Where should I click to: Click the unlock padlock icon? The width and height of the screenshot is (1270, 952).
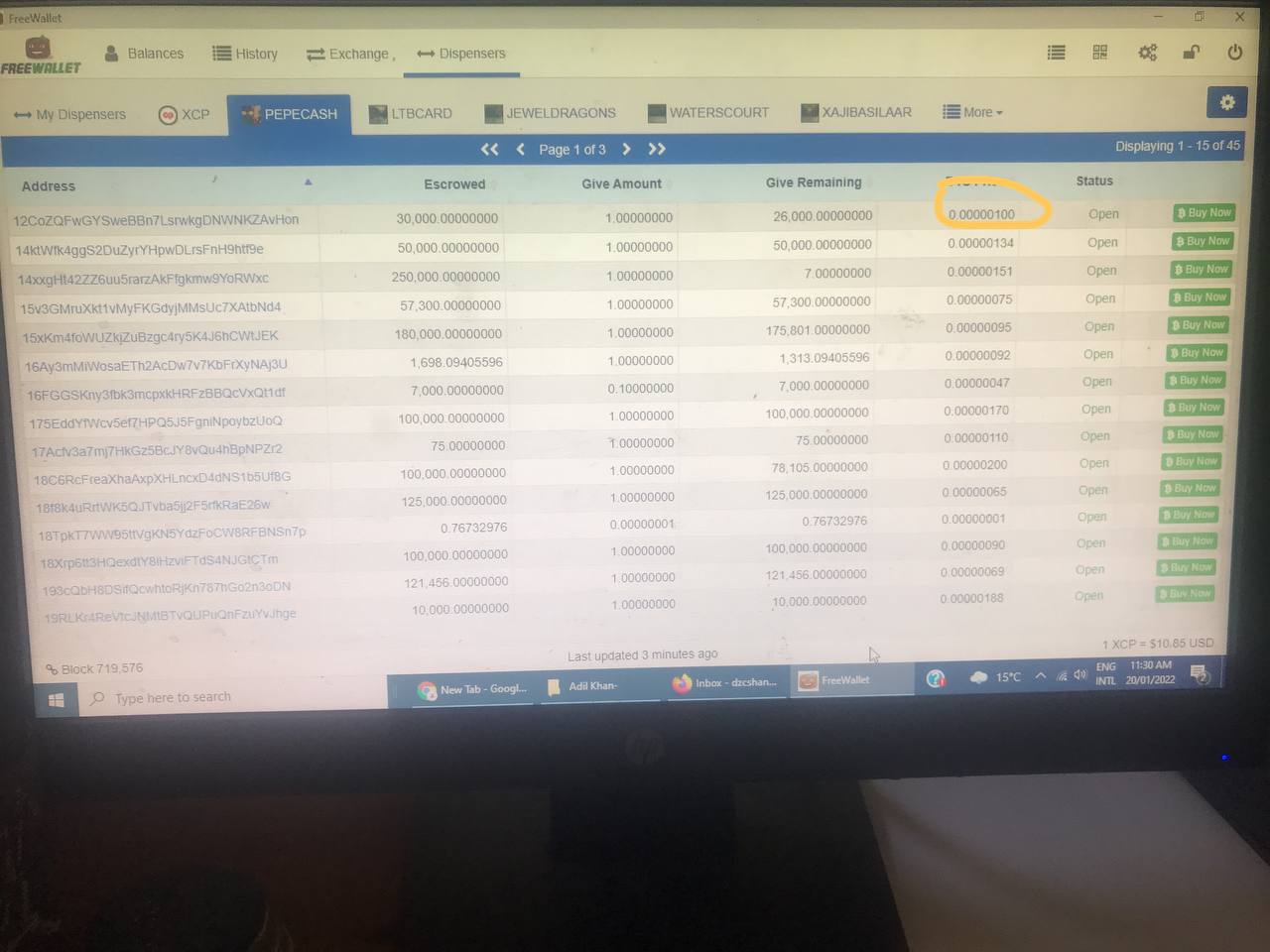(1191, 53)
